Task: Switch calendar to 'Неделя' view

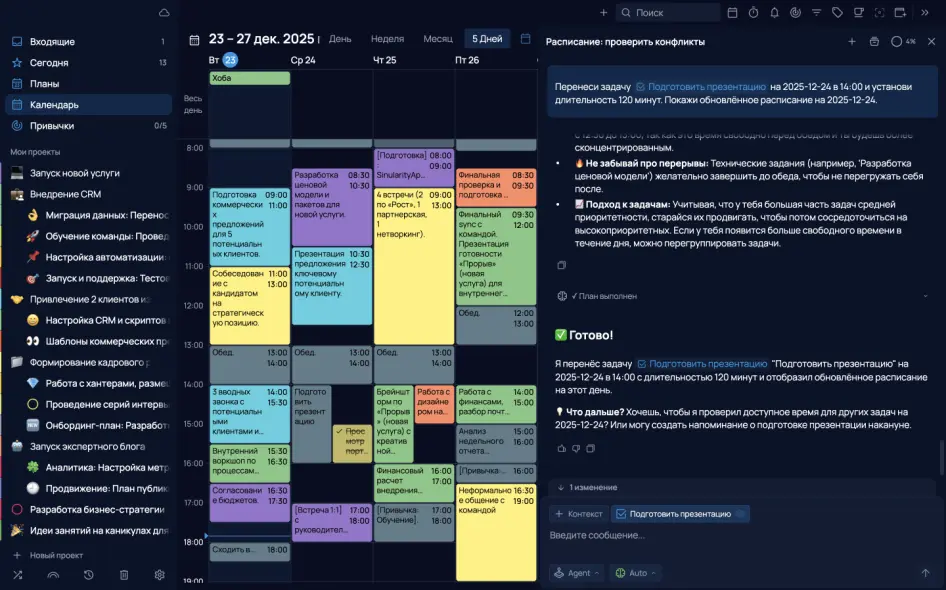Action: 387,39
